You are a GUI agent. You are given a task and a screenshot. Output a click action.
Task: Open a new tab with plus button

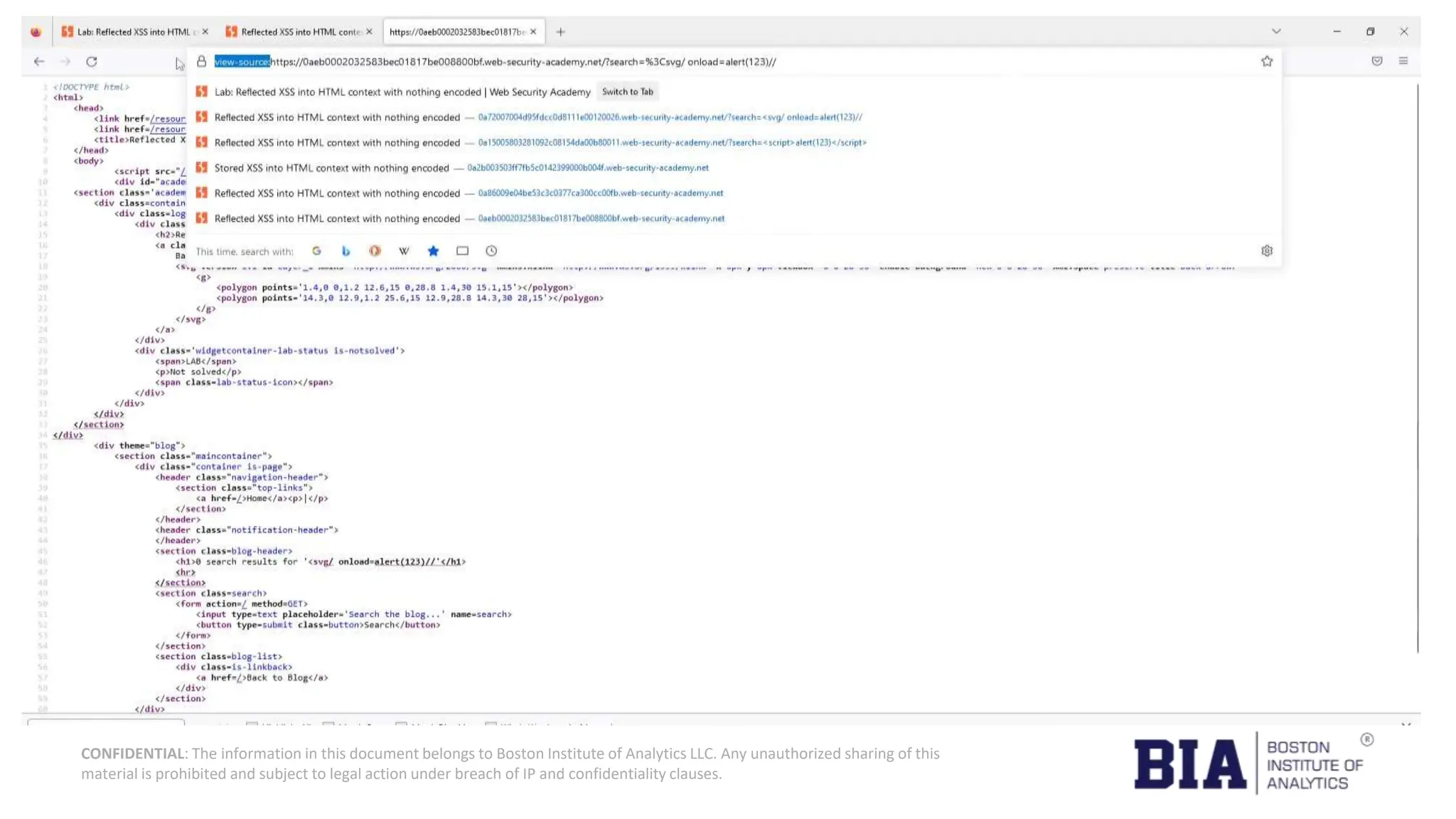click(560, 32)
